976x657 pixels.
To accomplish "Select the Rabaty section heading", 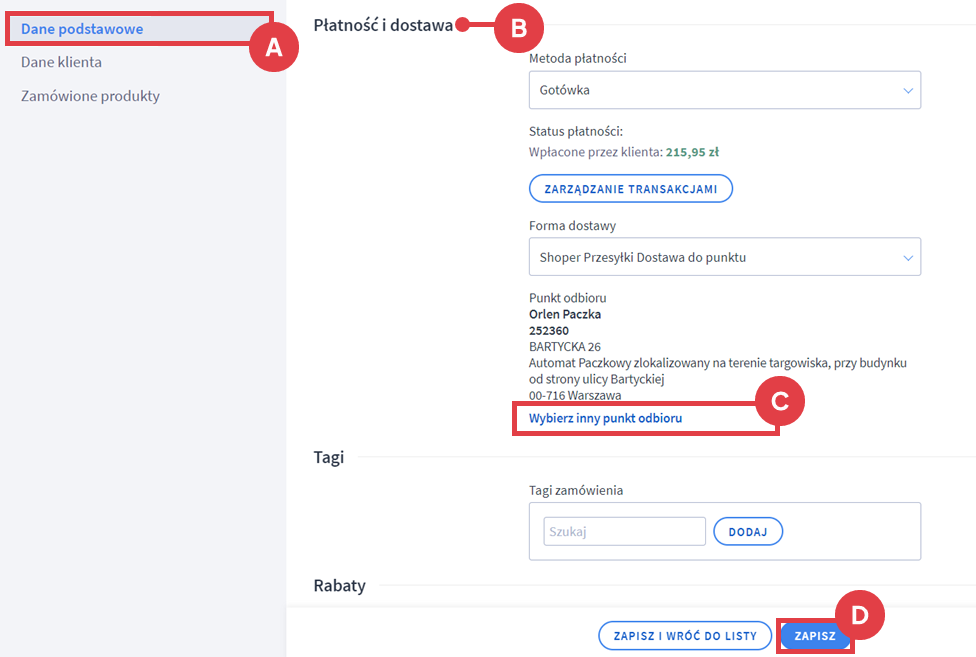I will [339, 585].
